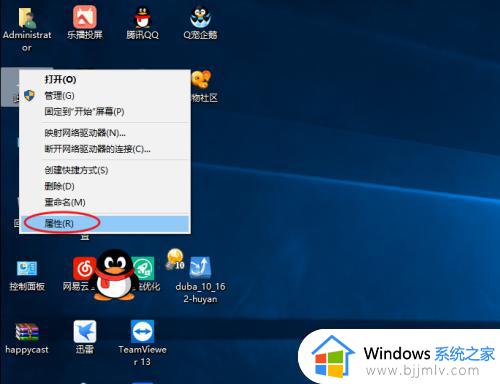Choose 管理(G) in the context menu

click(105, 96)
